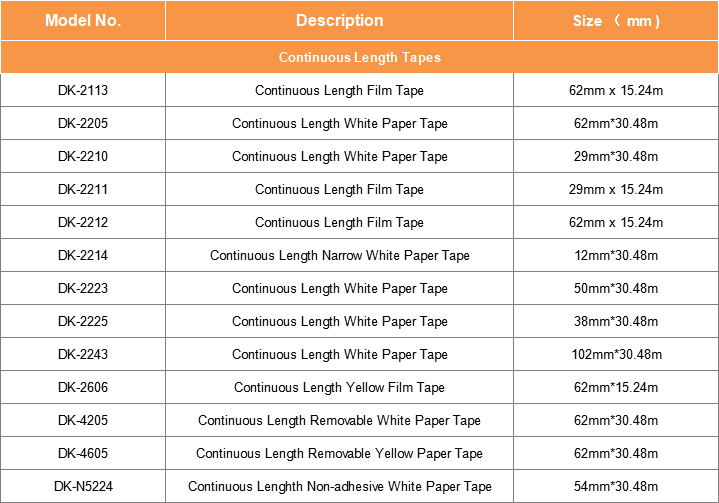Select the DK-2211 model number
Image resolution: width=719 pixels, height=503 pixels.
tap(83, 190)
